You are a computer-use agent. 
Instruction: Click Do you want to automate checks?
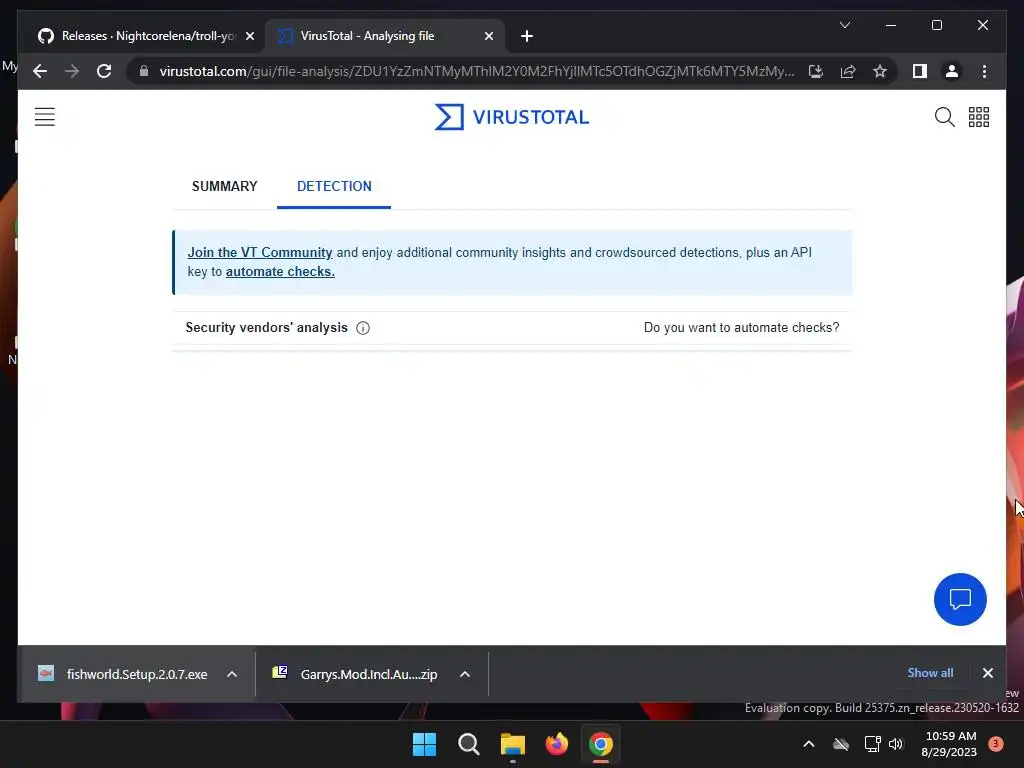(741, 328)
